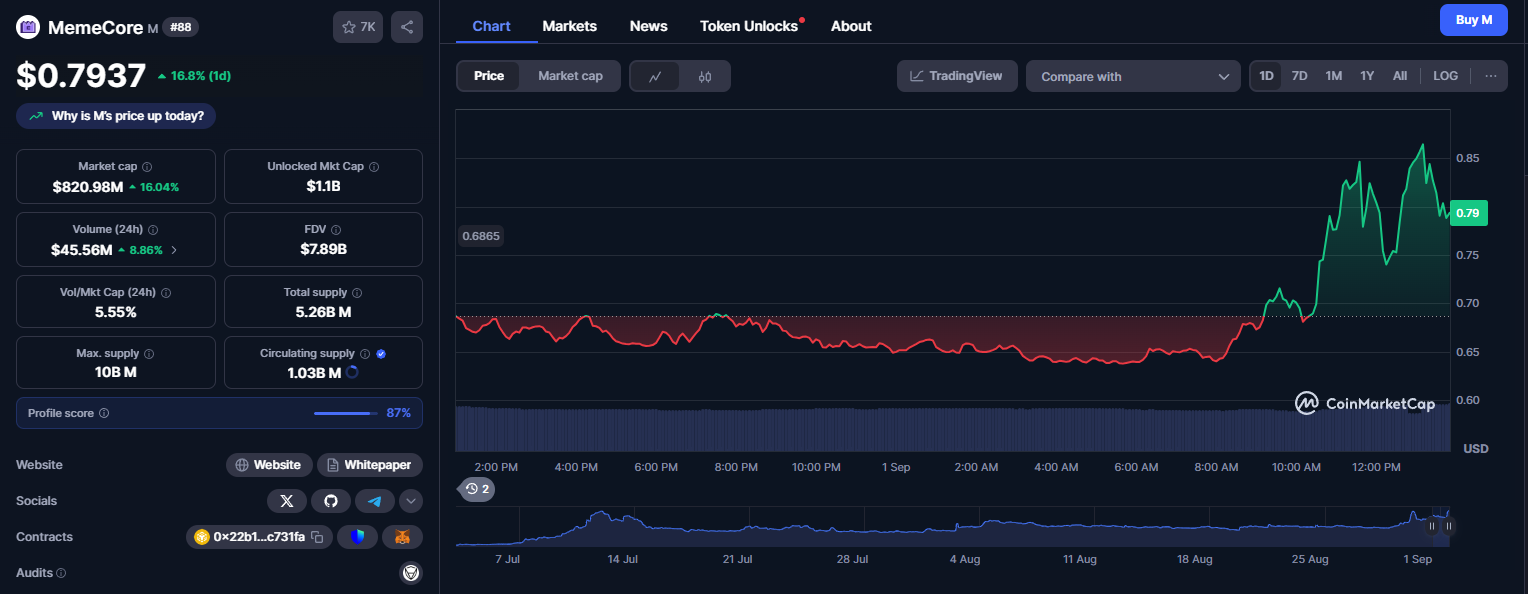
Task: Open the Whitepaper link
Action: (370, 465)
